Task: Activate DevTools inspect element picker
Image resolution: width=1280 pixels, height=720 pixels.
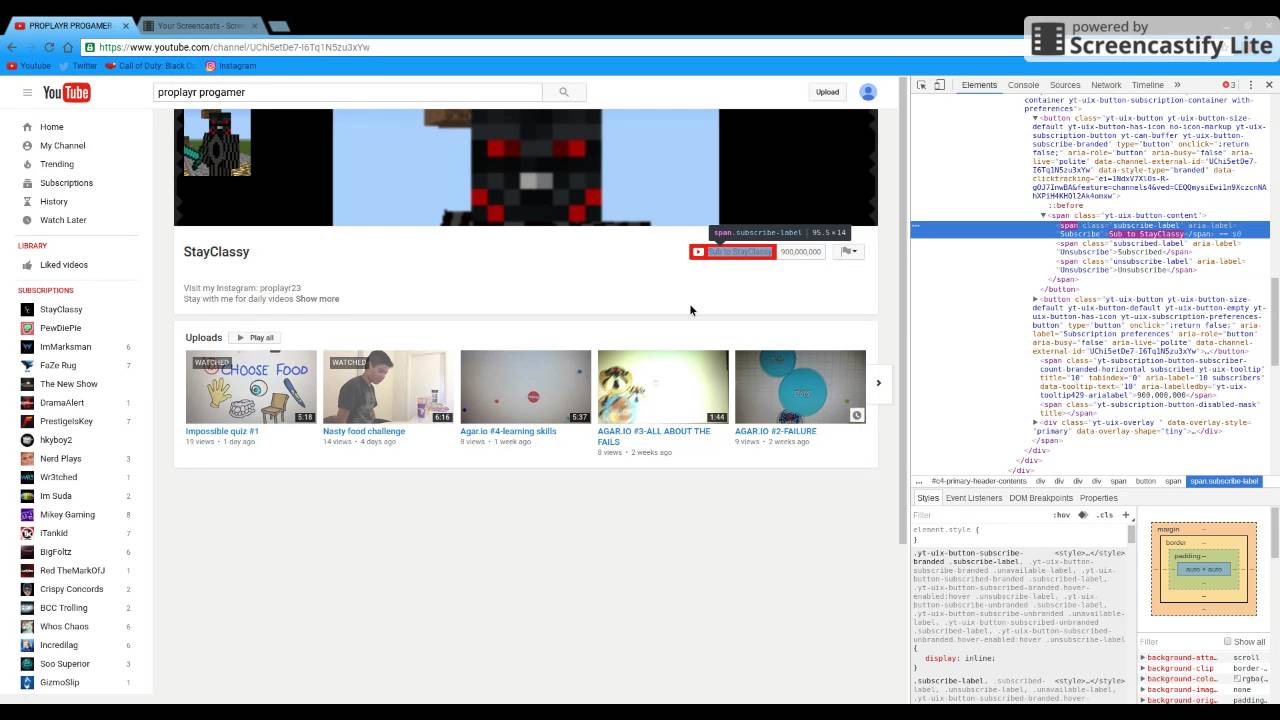Action: pyautogui.click(x=921, y=85)
